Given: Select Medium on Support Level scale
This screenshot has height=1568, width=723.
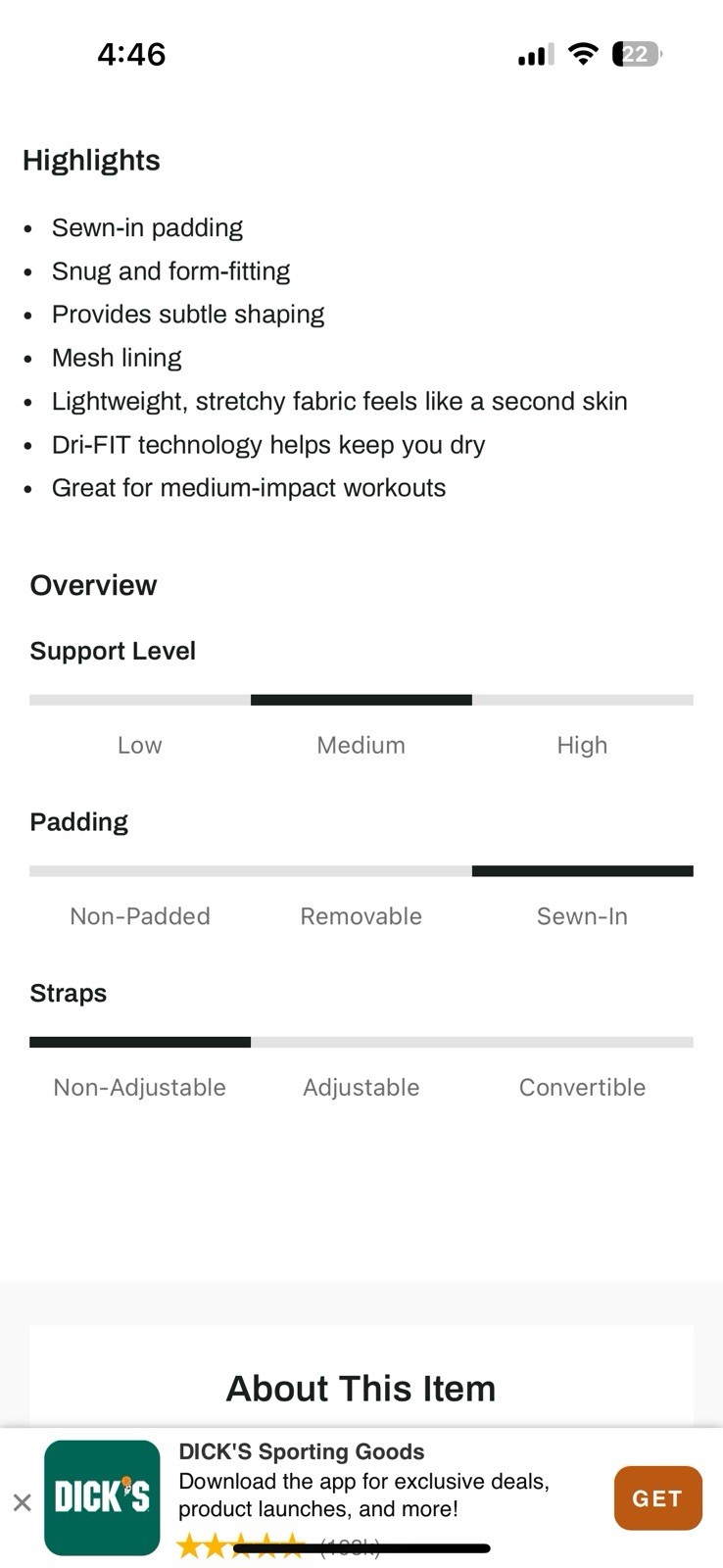Looking at the screenshot, I should tap(361, 745).
